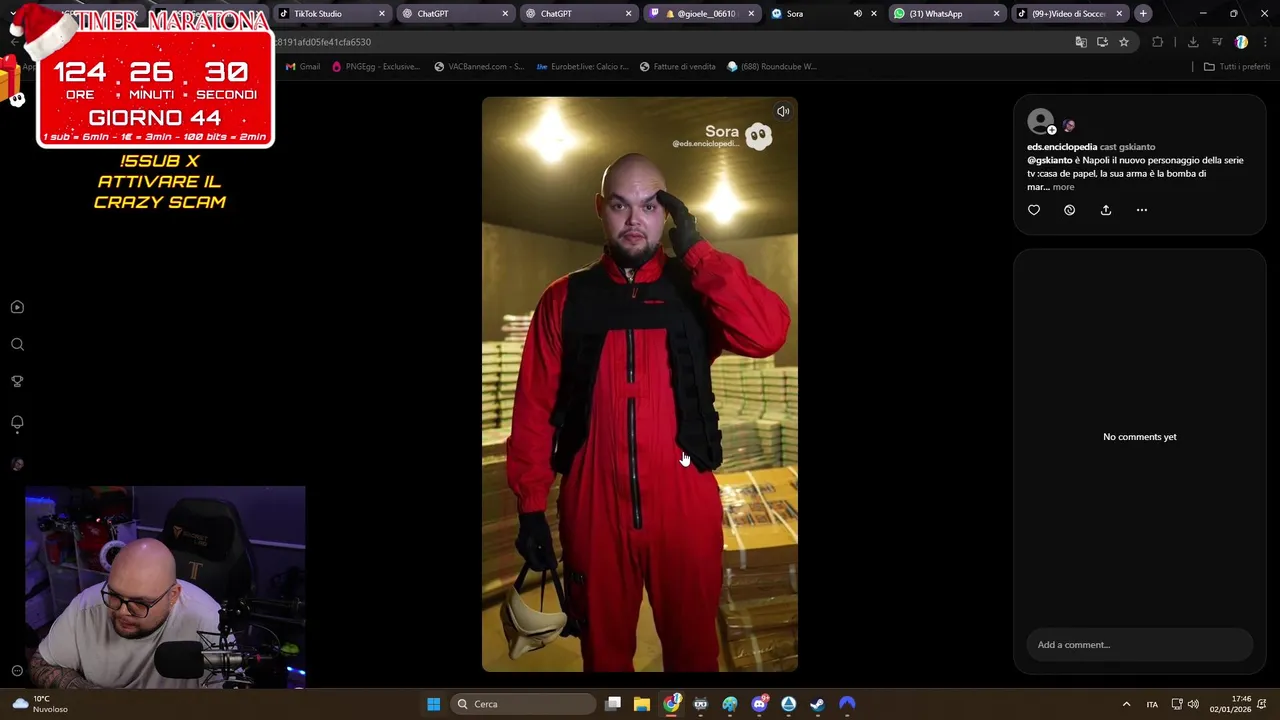Open the weather widget 10°C Nuvoloso
Viewport: 1280px width, 720px height.
[x=41, y=704]
